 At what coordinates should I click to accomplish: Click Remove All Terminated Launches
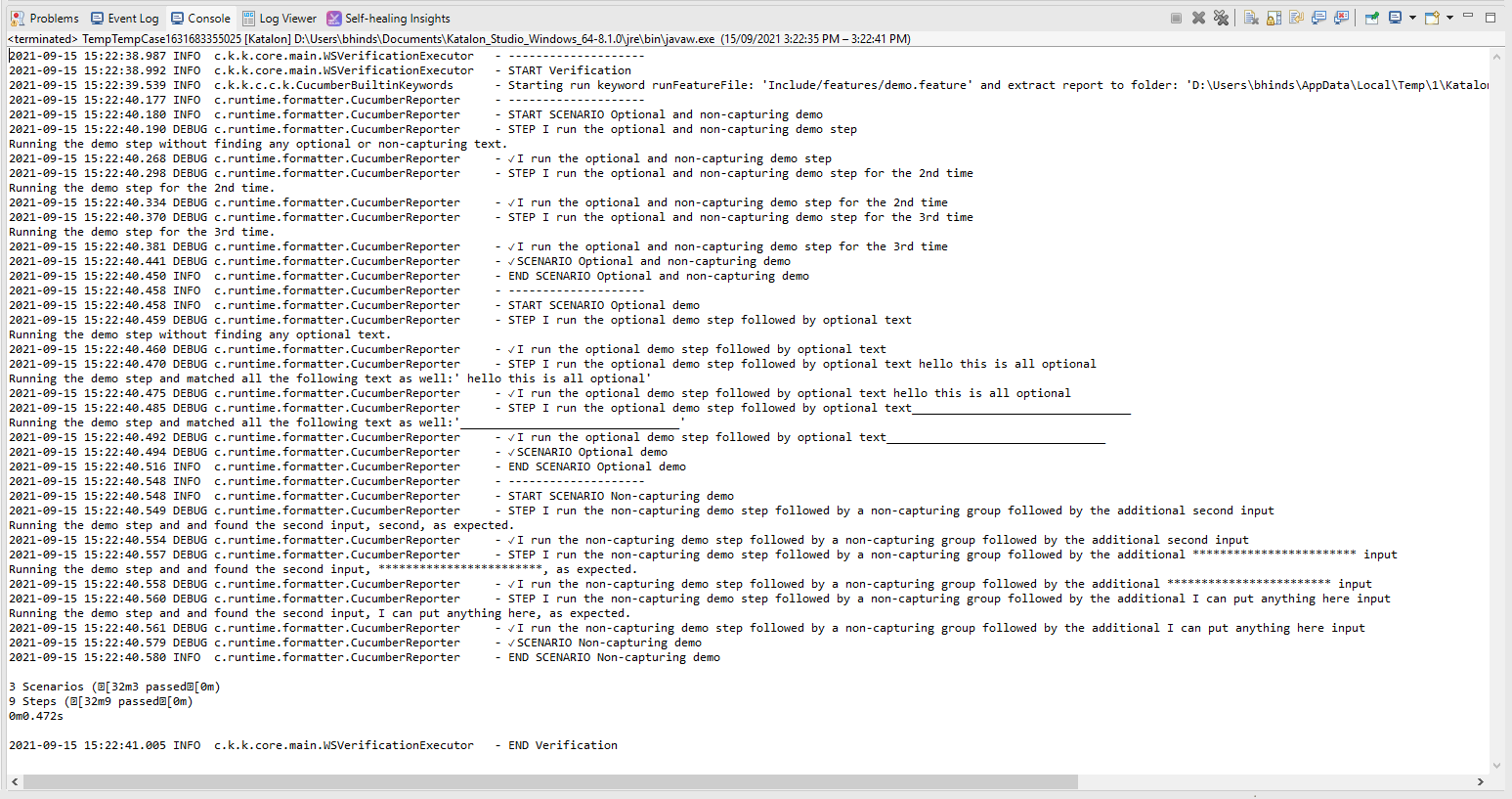pyautogui.click(x=1221, y=17)
